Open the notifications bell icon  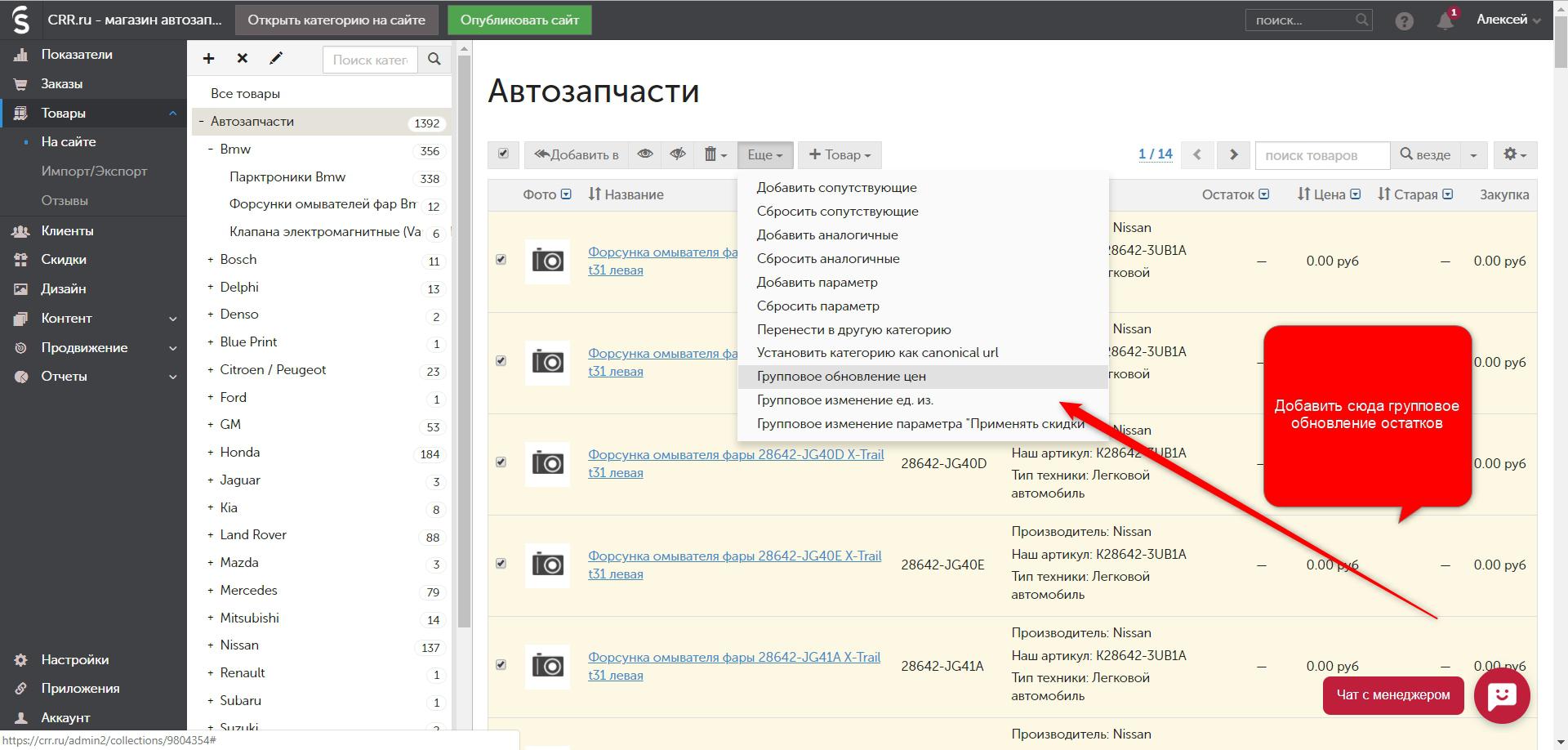click(1445, 20)
